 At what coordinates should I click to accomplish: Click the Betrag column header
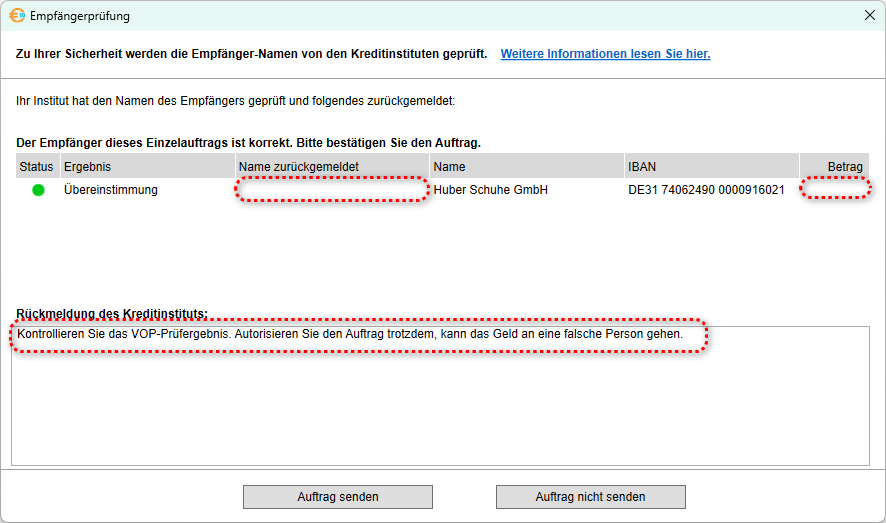[x=844, y=167]
